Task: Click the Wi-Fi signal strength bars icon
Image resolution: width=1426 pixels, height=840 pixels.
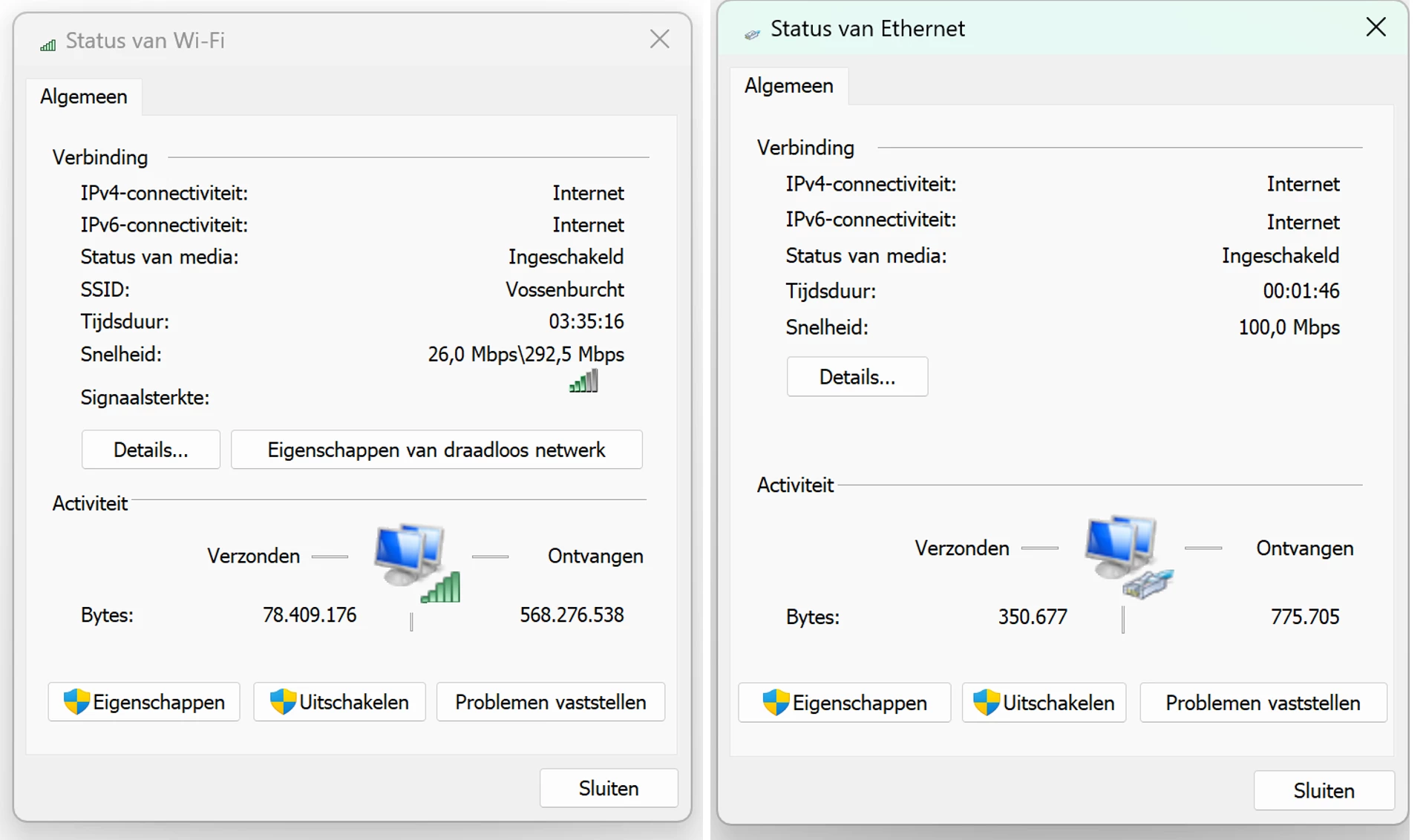Action: tap(583, 381)
